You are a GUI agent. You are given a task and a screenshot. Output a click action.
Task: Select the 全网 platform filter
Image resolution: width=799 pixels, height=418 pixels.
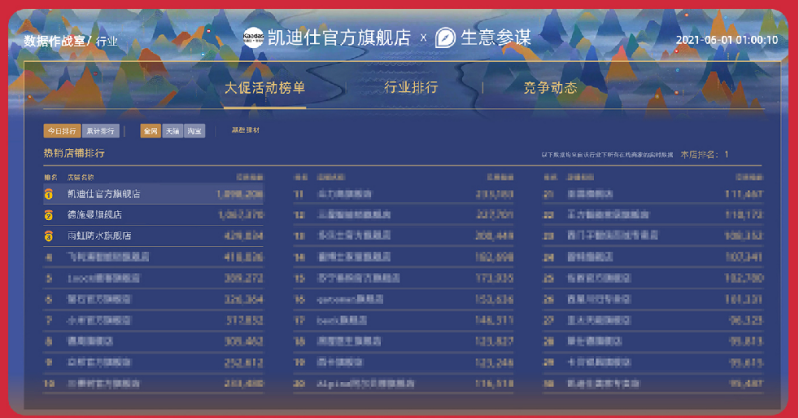150,130
